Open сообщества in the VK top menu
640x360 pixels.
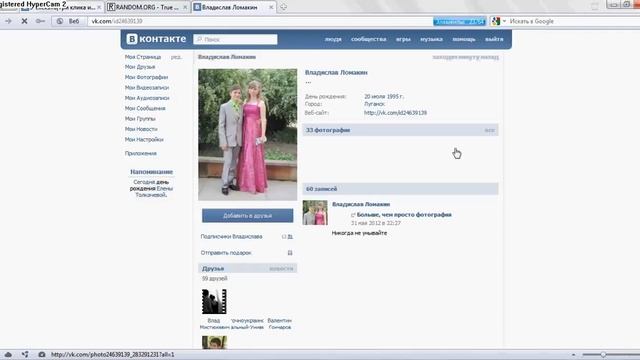coord(369,39)
